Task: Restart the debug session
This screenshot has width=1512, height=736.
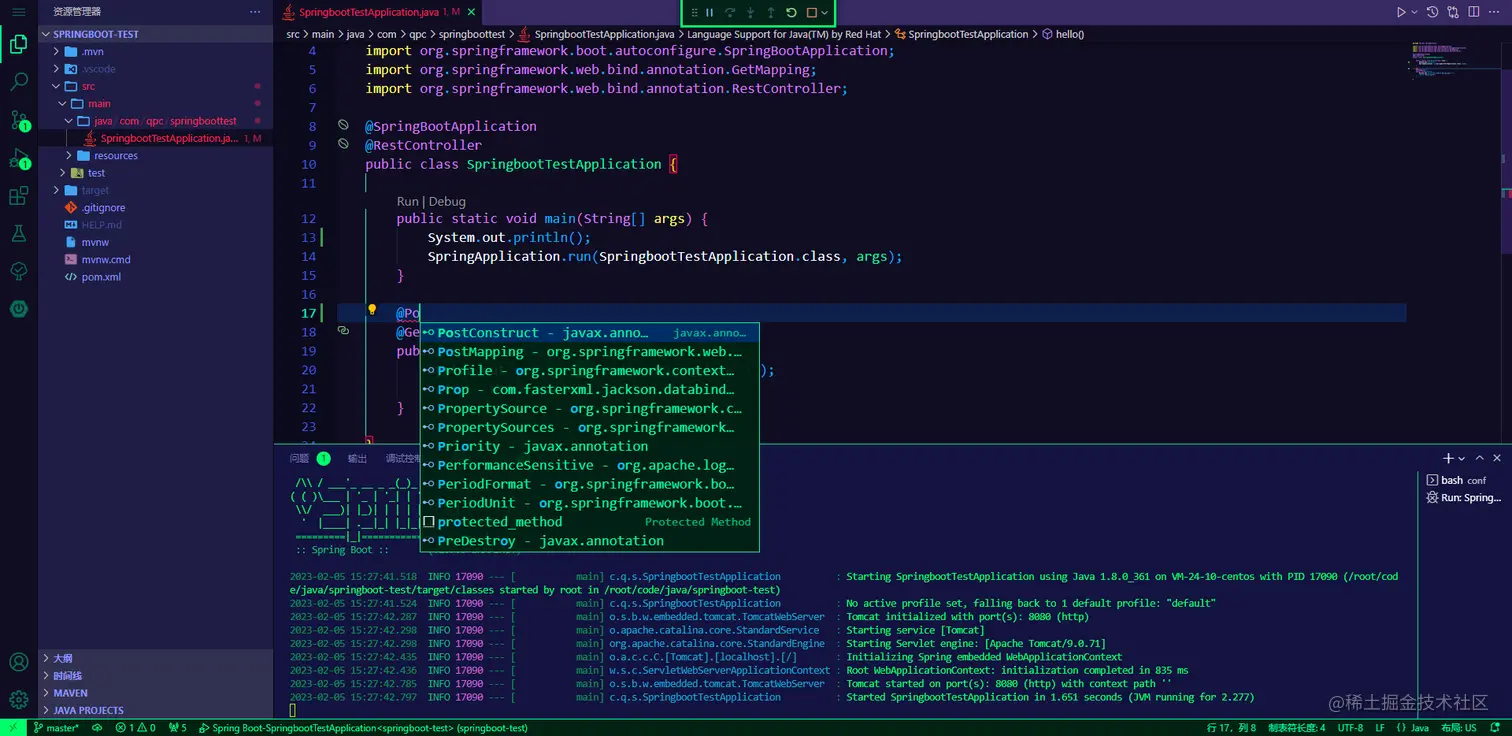Action: point(791,13)
